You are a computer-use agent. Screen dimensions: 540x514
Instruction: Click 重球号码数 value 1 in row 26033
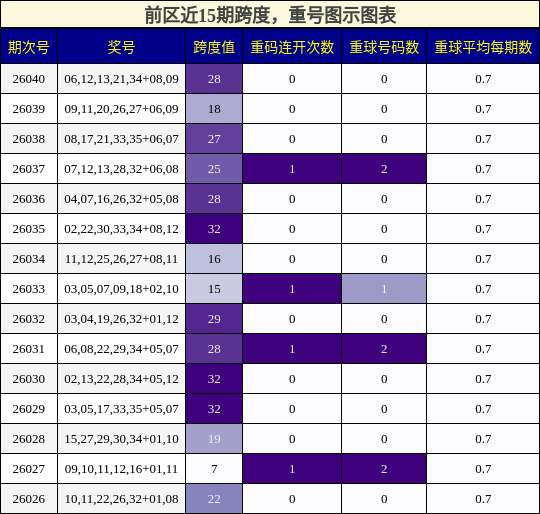[384, 289]
